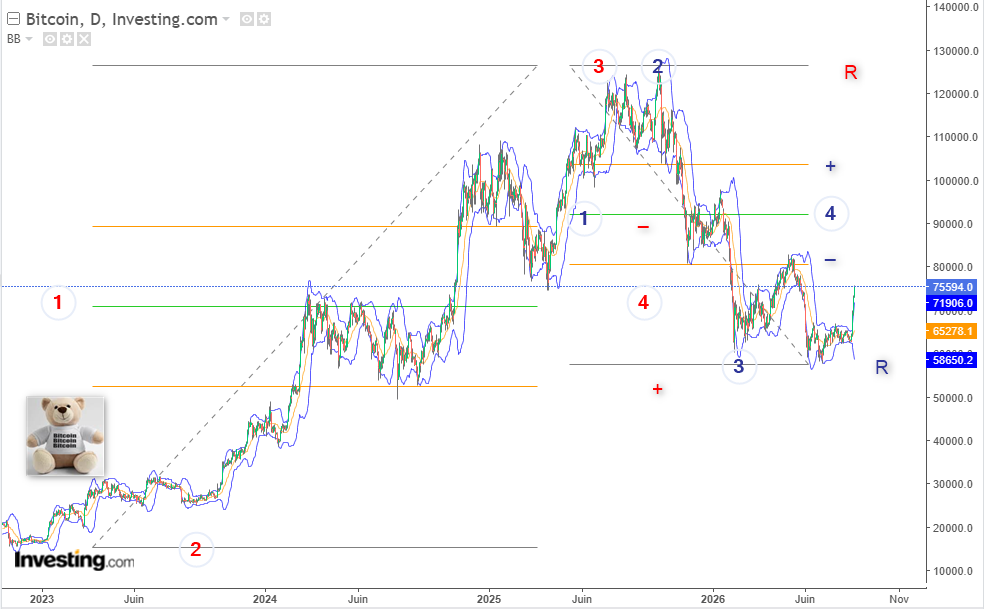The height and width of the screenshot is (609, 984).
Task: Click the 2023 label on time axis
Action: point(42,599)
